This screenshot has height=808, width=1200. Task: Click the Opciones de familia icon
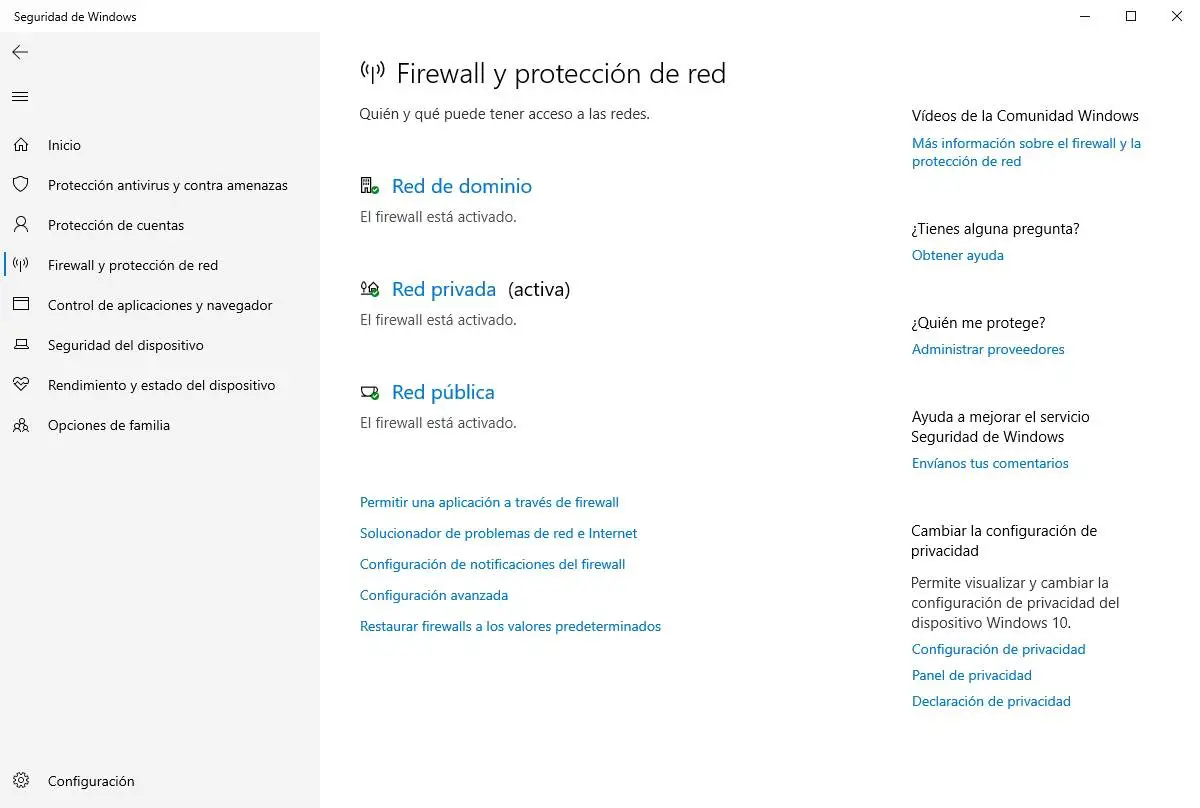21,425
